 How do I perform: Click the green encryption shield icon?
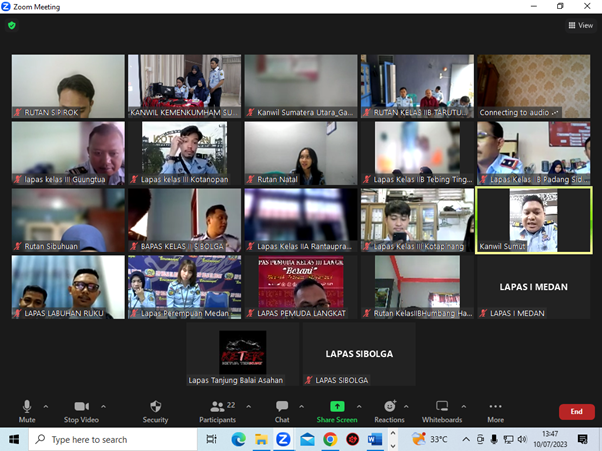coord(12,26)
